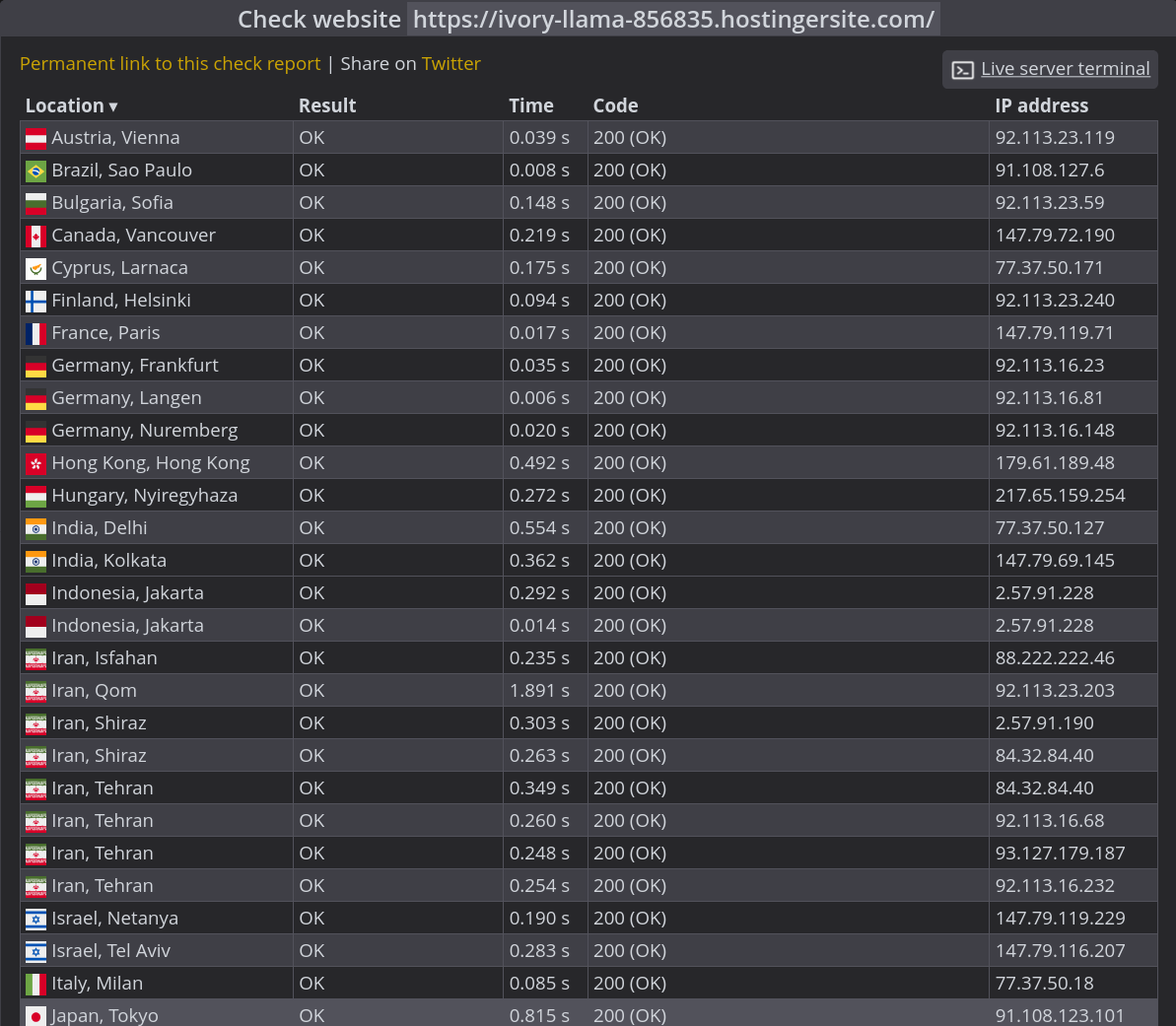This screenshot has width=1176, height=1026.
Task: Click the IP address column header
Action: point(1041,105)
